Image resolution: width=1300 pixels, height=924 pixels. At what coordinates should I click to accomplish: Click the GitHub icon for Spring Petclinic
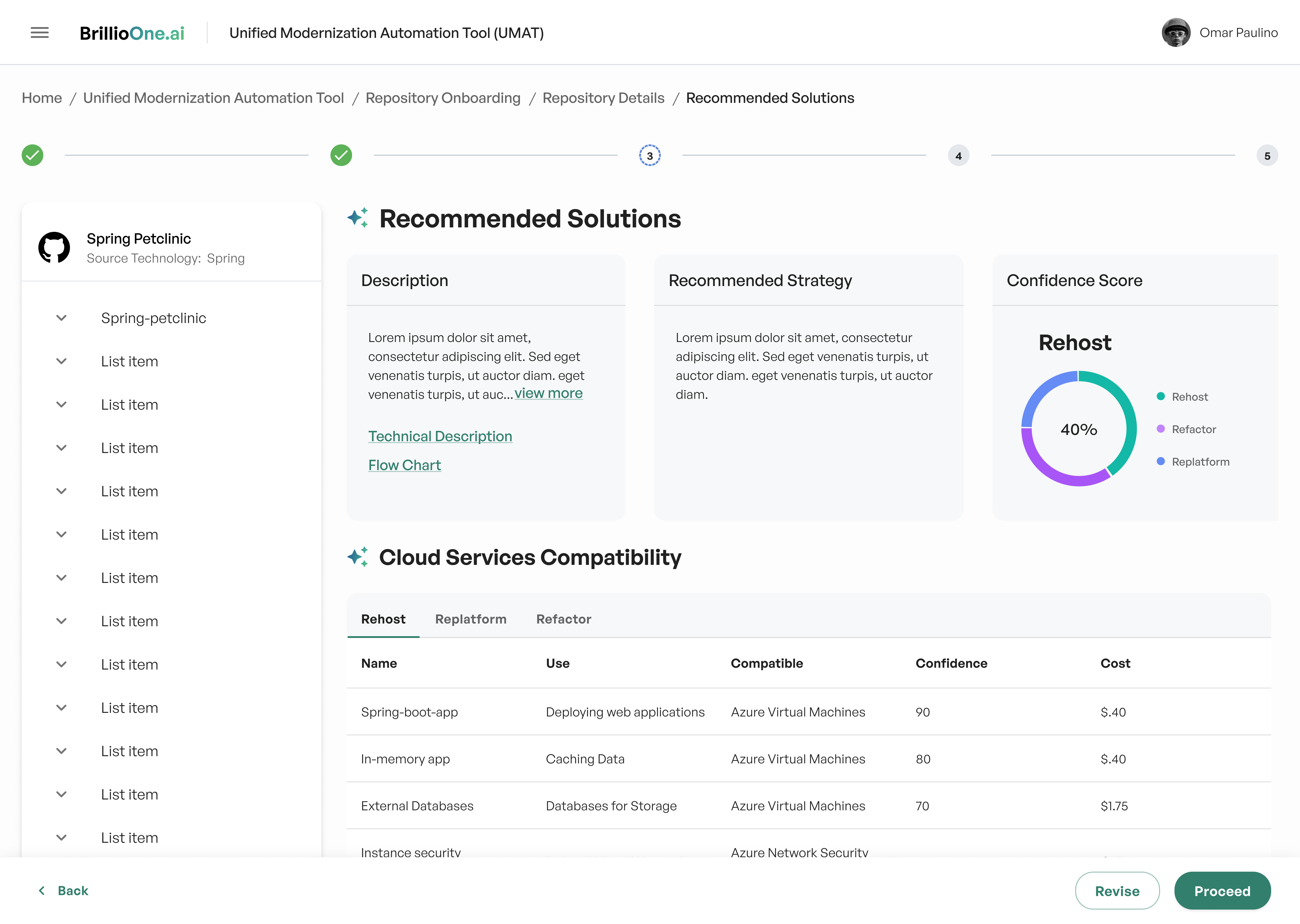[x=54, y=247]
